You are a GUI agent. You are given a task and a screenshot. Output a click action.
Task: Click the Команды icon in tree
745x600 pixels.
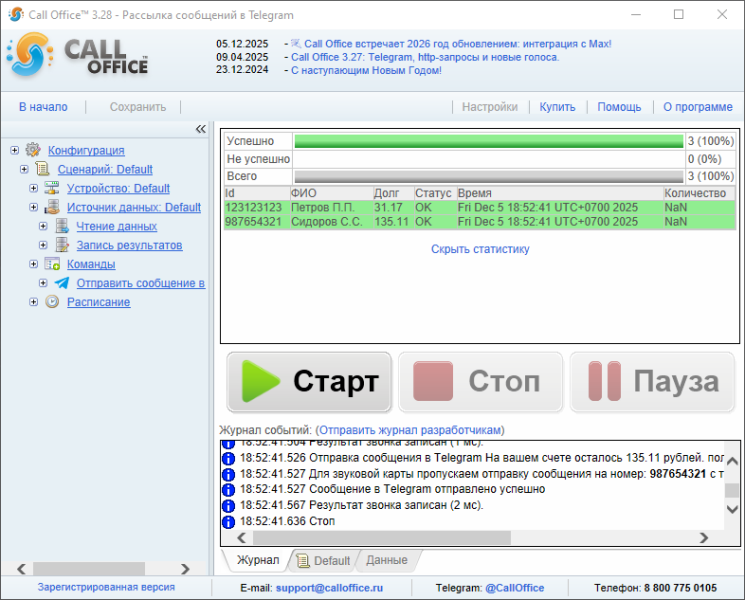point(52,264)
